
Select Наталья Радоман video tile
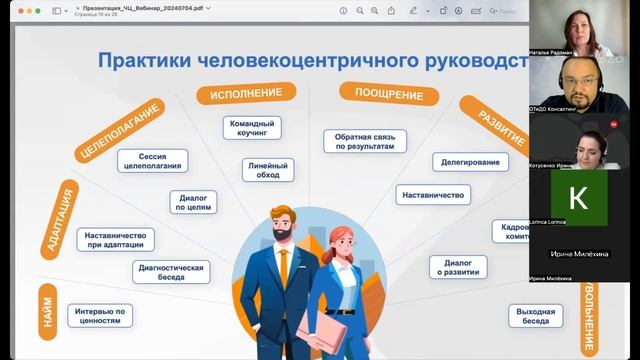pos(579,28)
